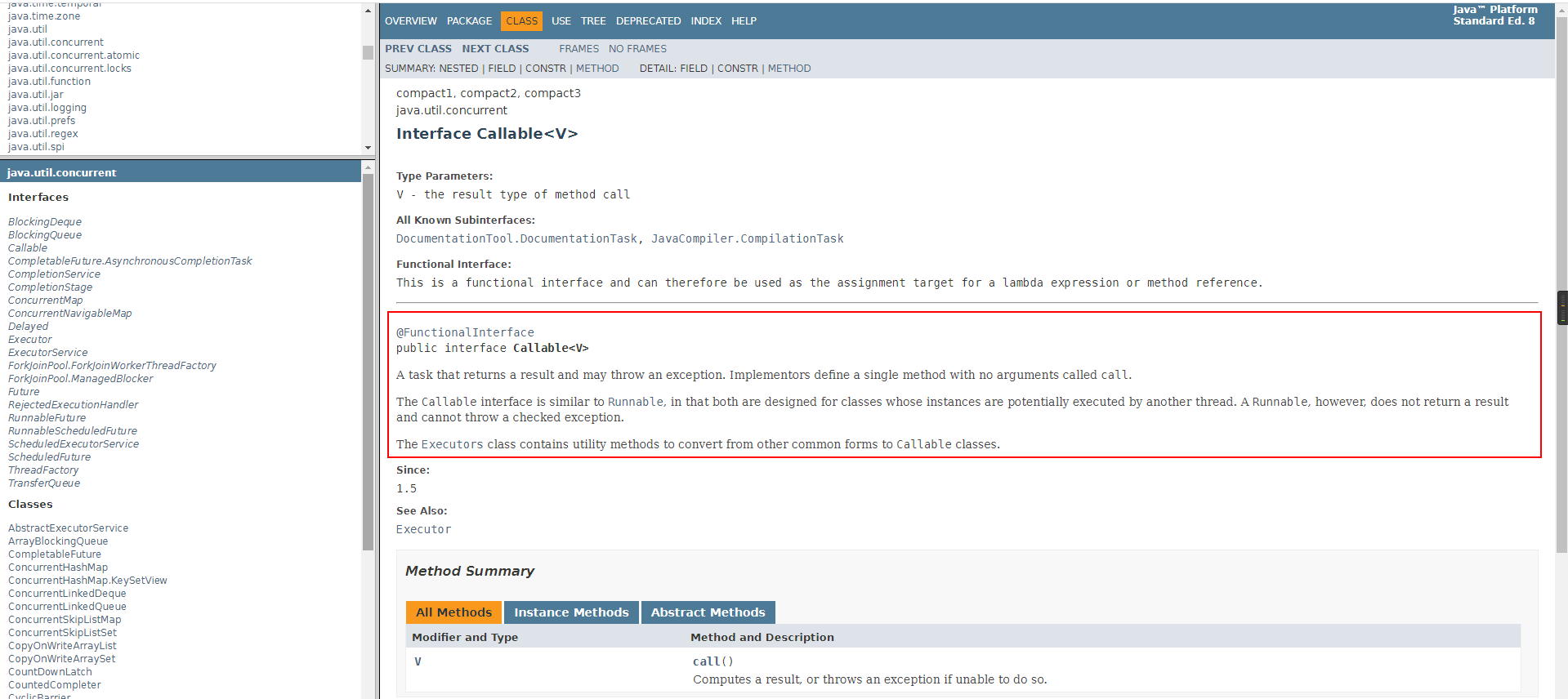Click the call() method link
The width and height of the screenshot is (1568, 699).
click(713, 661)
